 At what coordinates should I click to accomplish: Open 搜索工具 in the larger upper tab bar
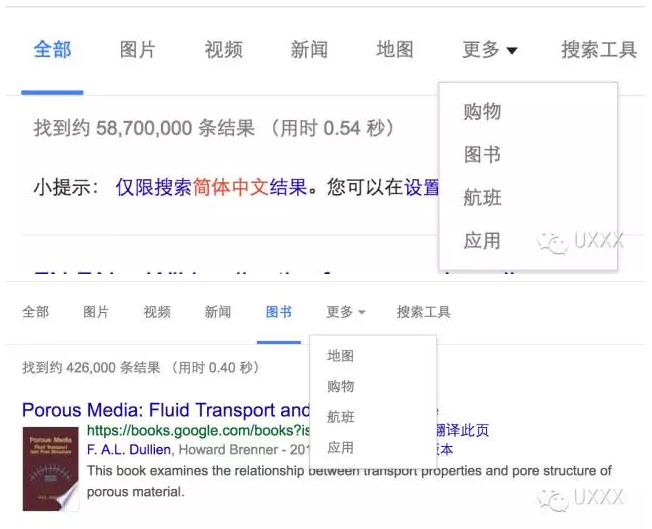[598, 50]
